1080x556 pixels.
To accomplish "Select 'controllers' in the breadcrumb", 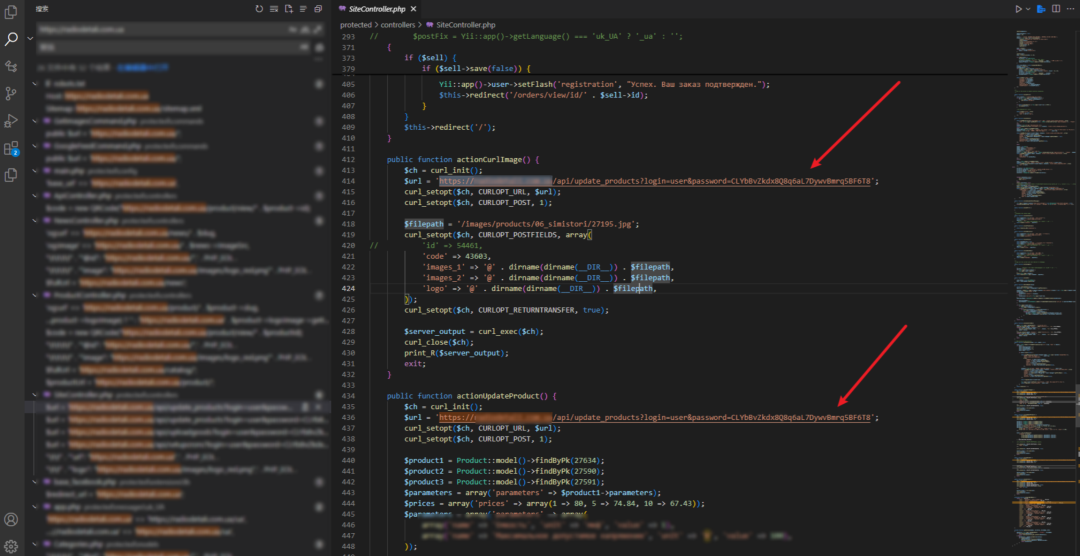I will click(397, 24).
